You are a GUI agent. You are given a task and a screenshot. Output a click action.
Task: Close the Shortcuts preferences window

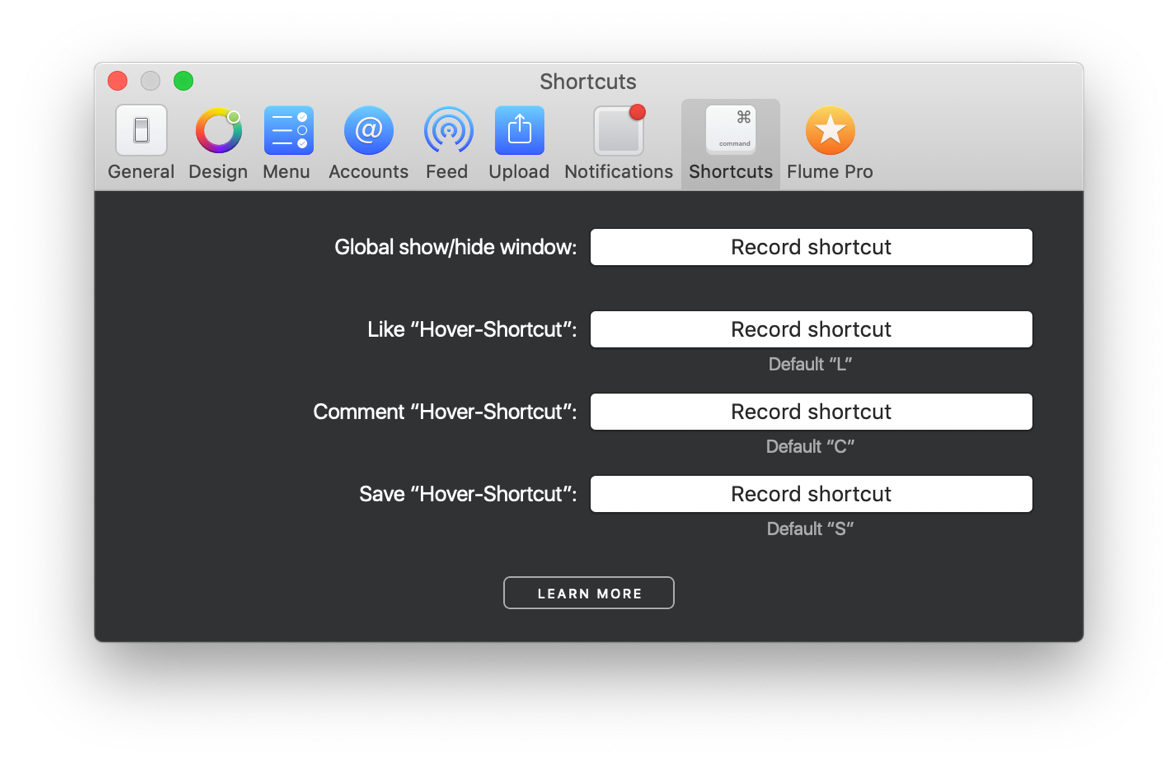(118, 80)
